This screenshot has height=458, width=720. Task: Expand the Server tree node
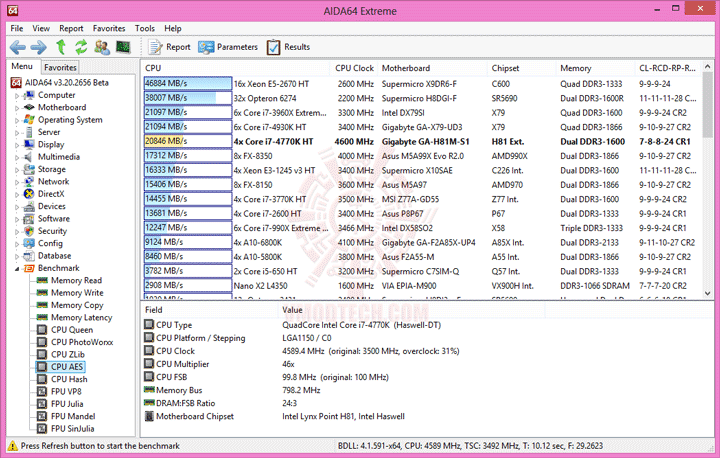[x=17, y=133]
